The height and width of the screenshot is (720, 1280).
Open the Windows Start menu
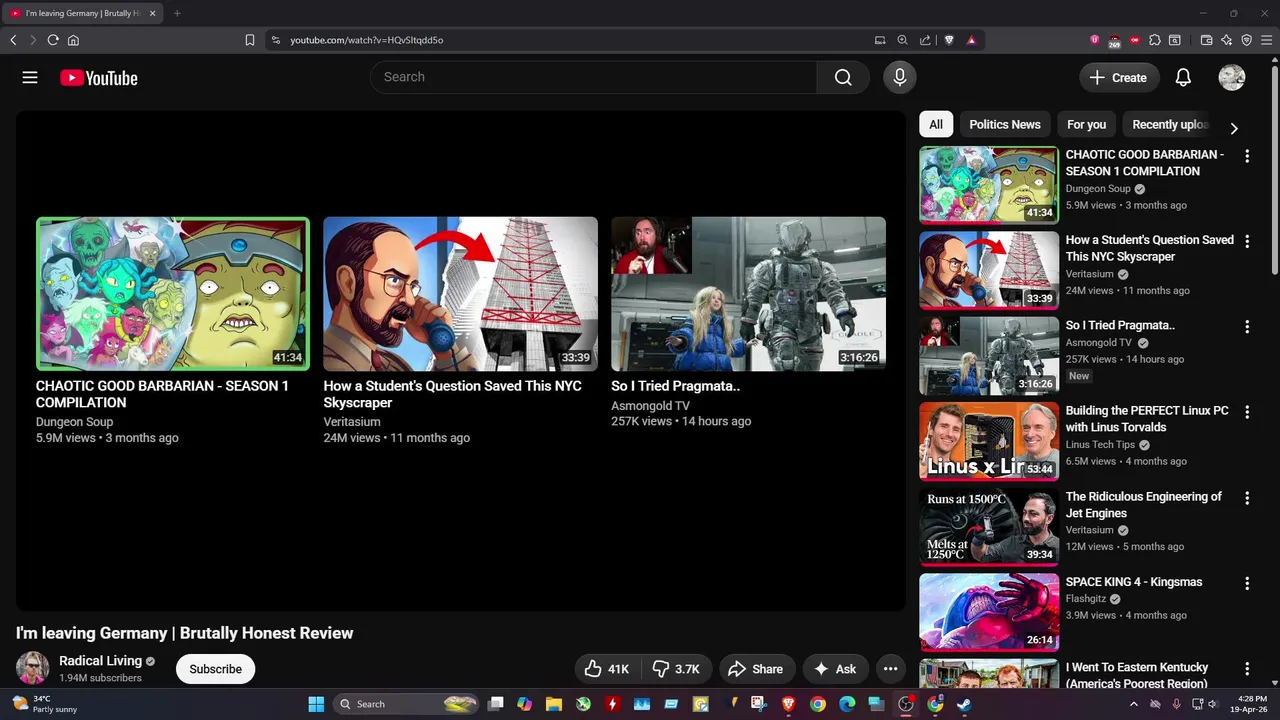[x=316, y=704]
